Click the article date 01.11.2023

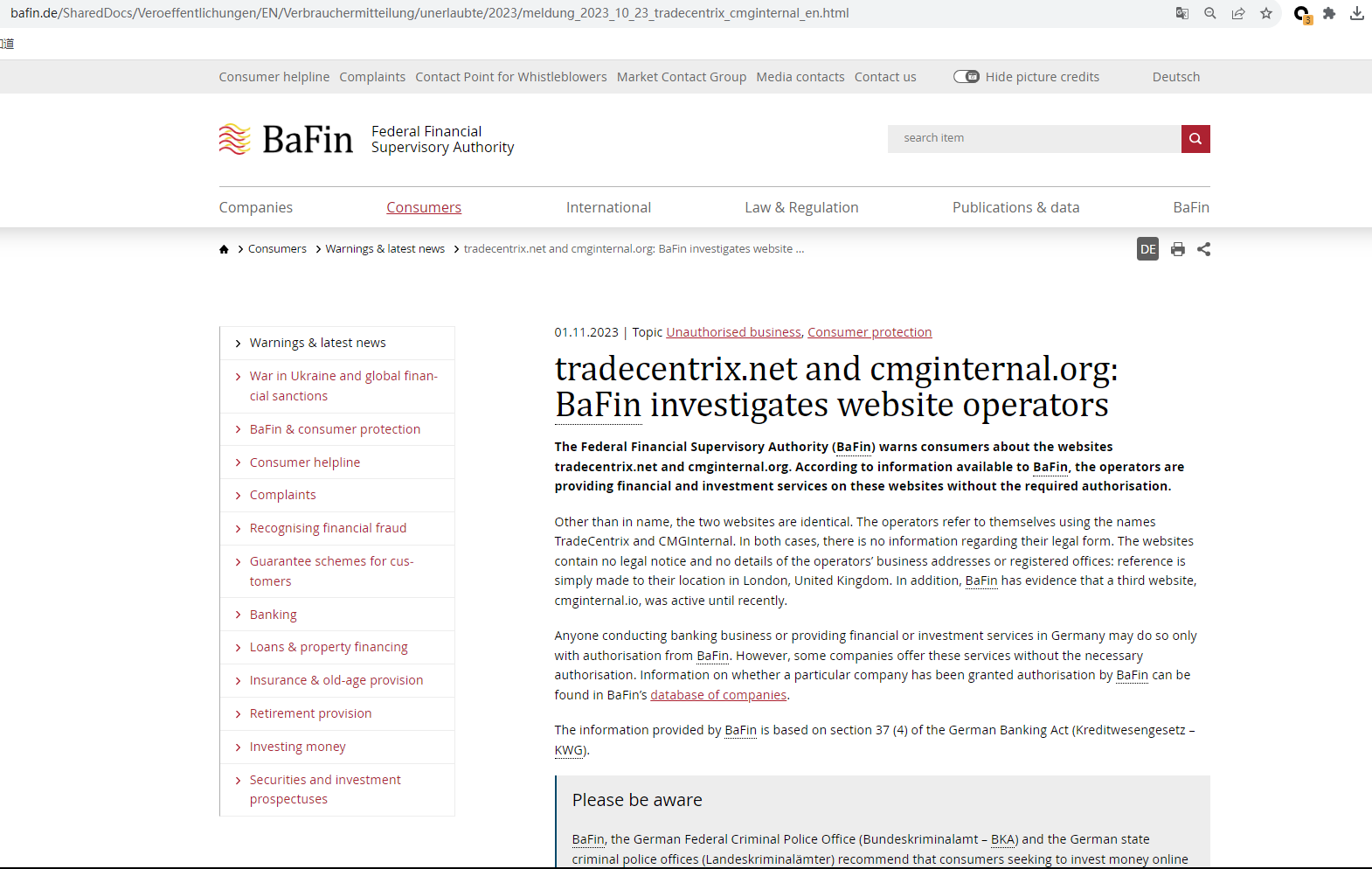pos(586,332)
